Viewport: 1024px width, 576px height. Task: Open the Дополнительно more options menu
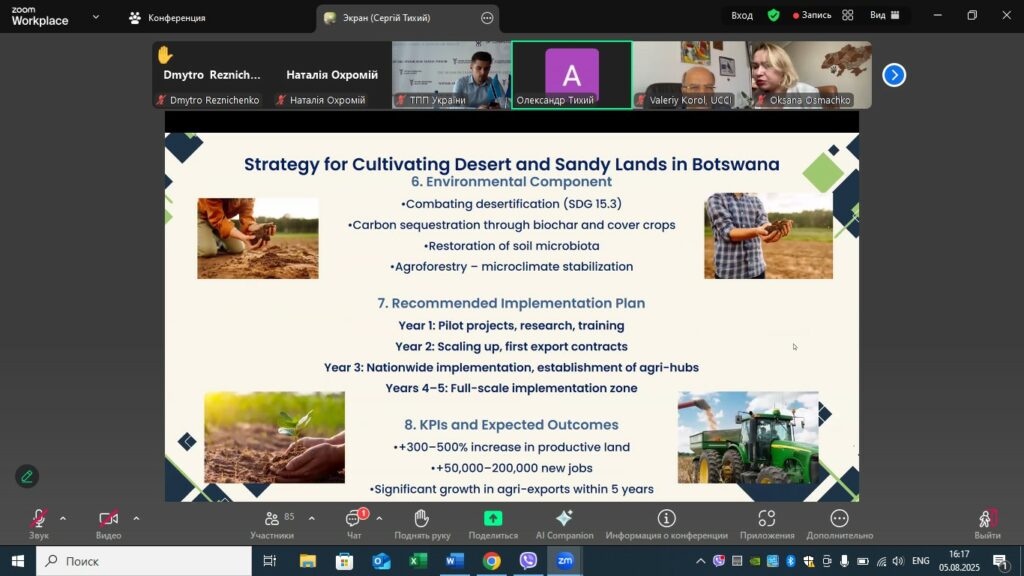click(x=839, y=519)
